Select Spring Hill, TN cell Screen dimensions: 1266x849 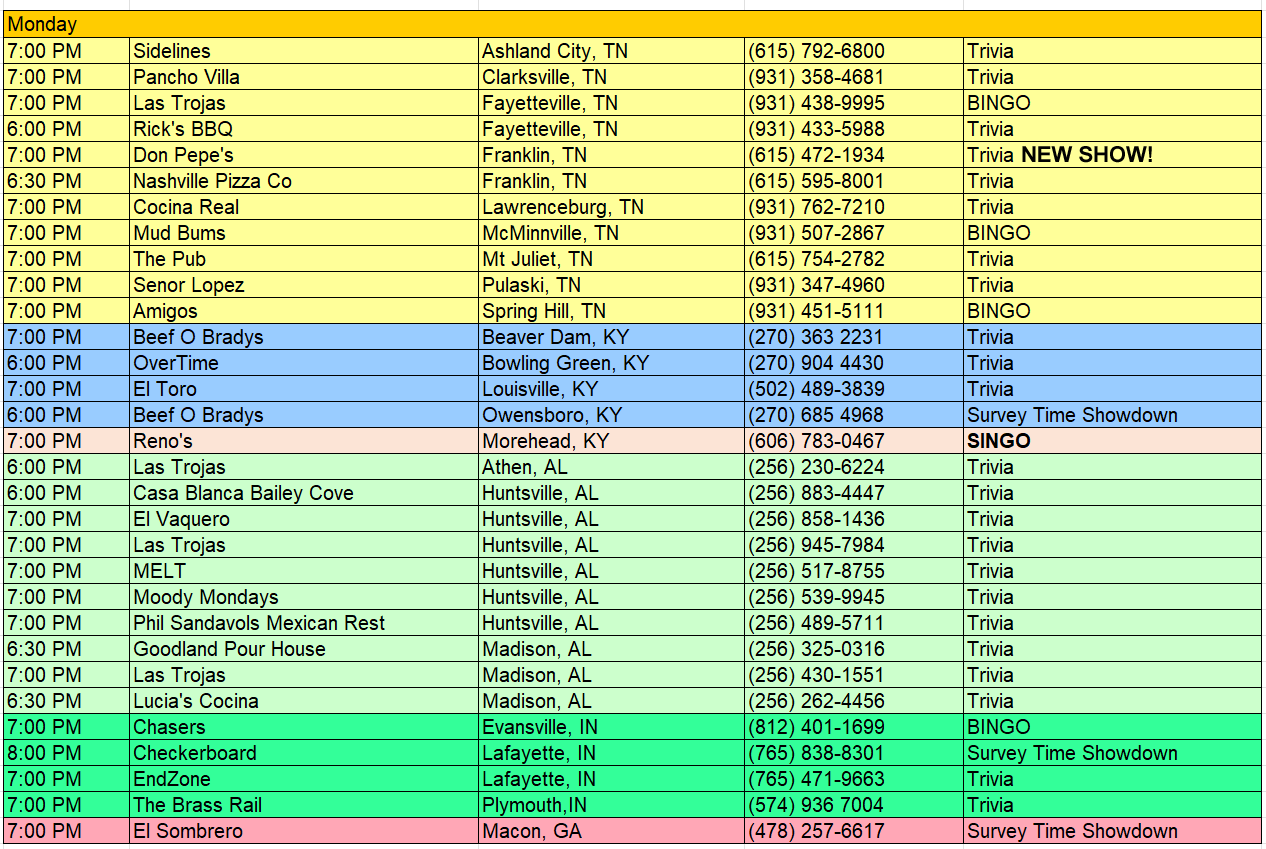611,311
